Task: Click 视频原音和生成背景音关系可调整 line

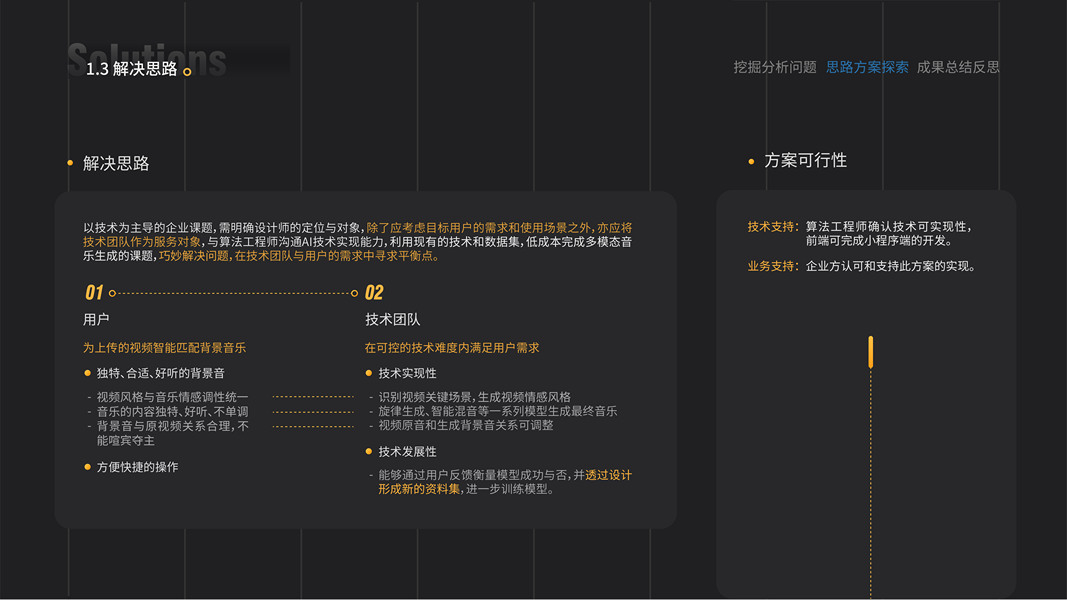Action: [x=466, y=425]
